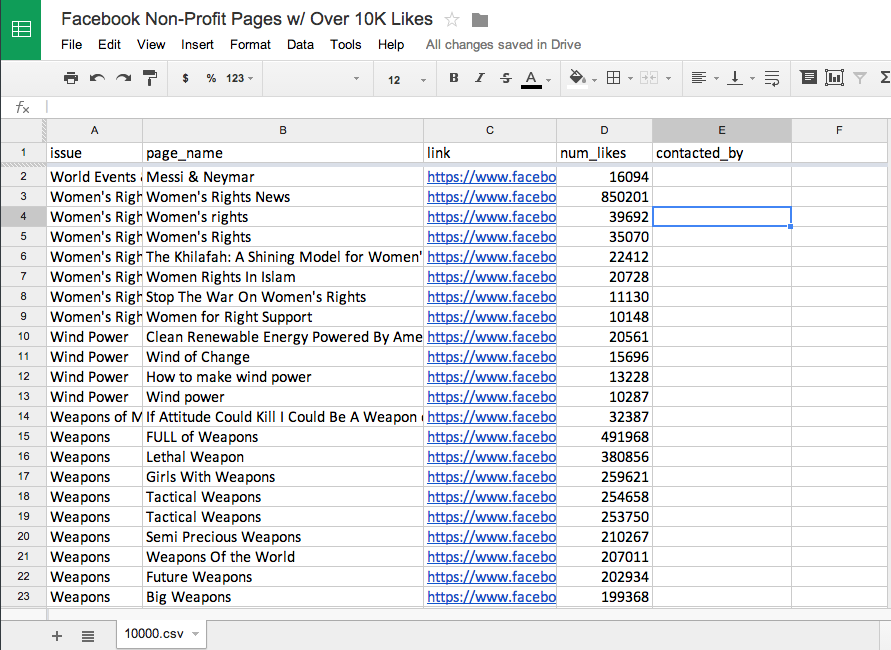This screenshot has width=891, height=650.
Task: Format cells as currency
Action: pos(185,78)
